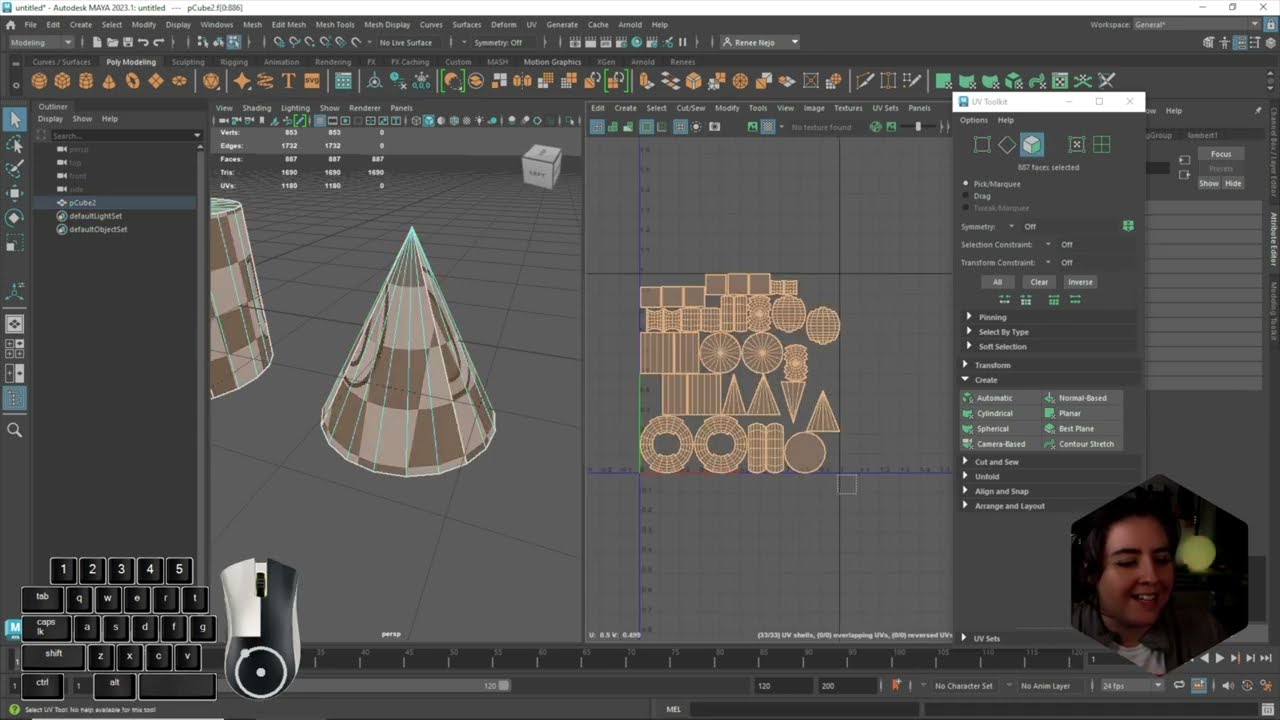Open the Modeling workspace dropdown
This screenshot has width=1280, height=720.
point(40,42)
